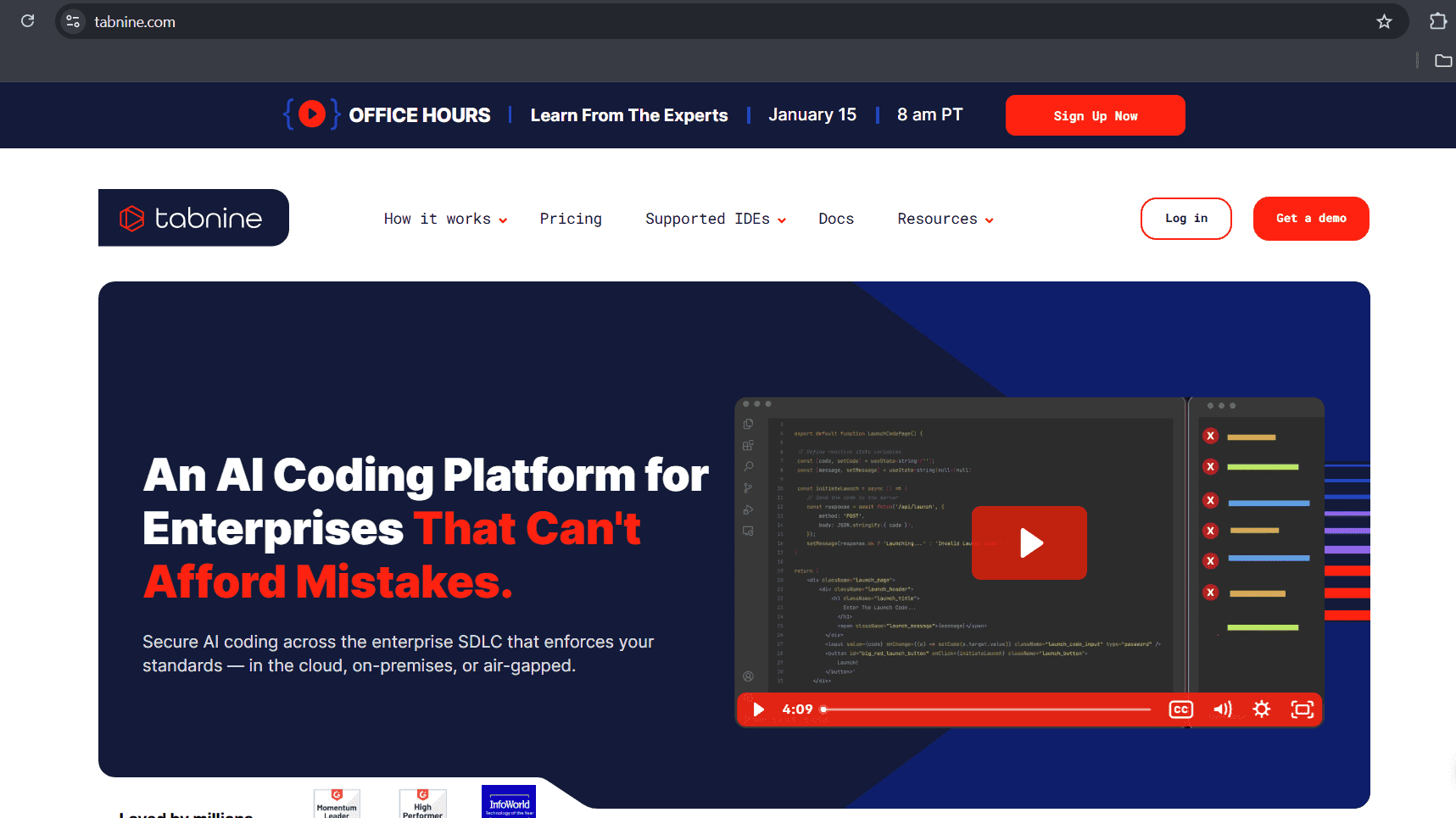The image size is (1456, 818).
Task: Click the 'January 15' date text
Action: click(x=812, y=114)
